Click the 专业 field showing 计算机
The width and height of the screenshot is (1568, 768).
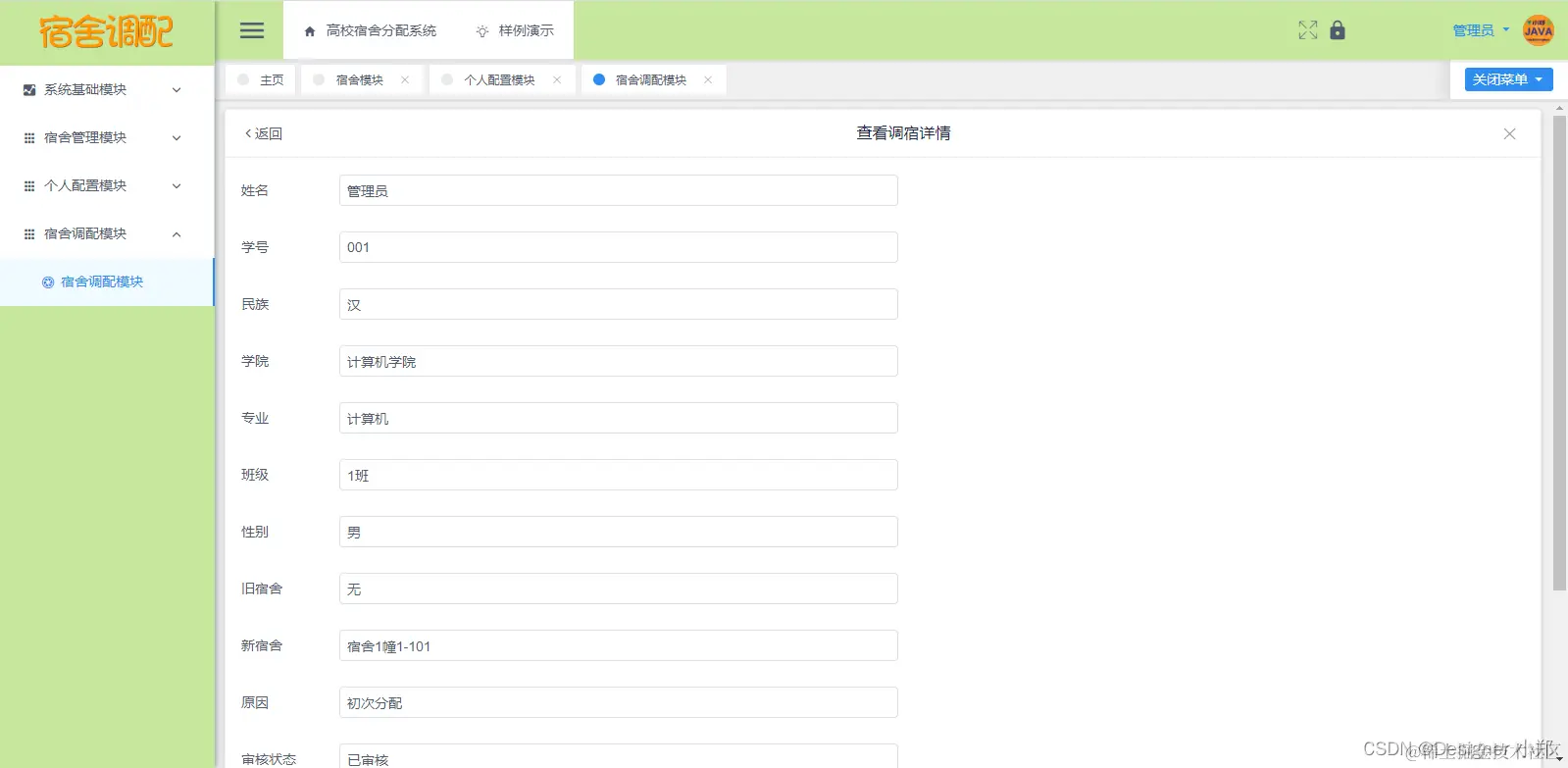point(618,418)
